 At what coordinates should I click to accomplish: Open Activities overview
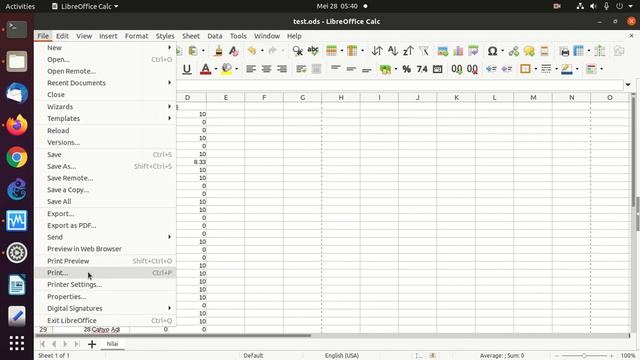(x=20, y=6)
